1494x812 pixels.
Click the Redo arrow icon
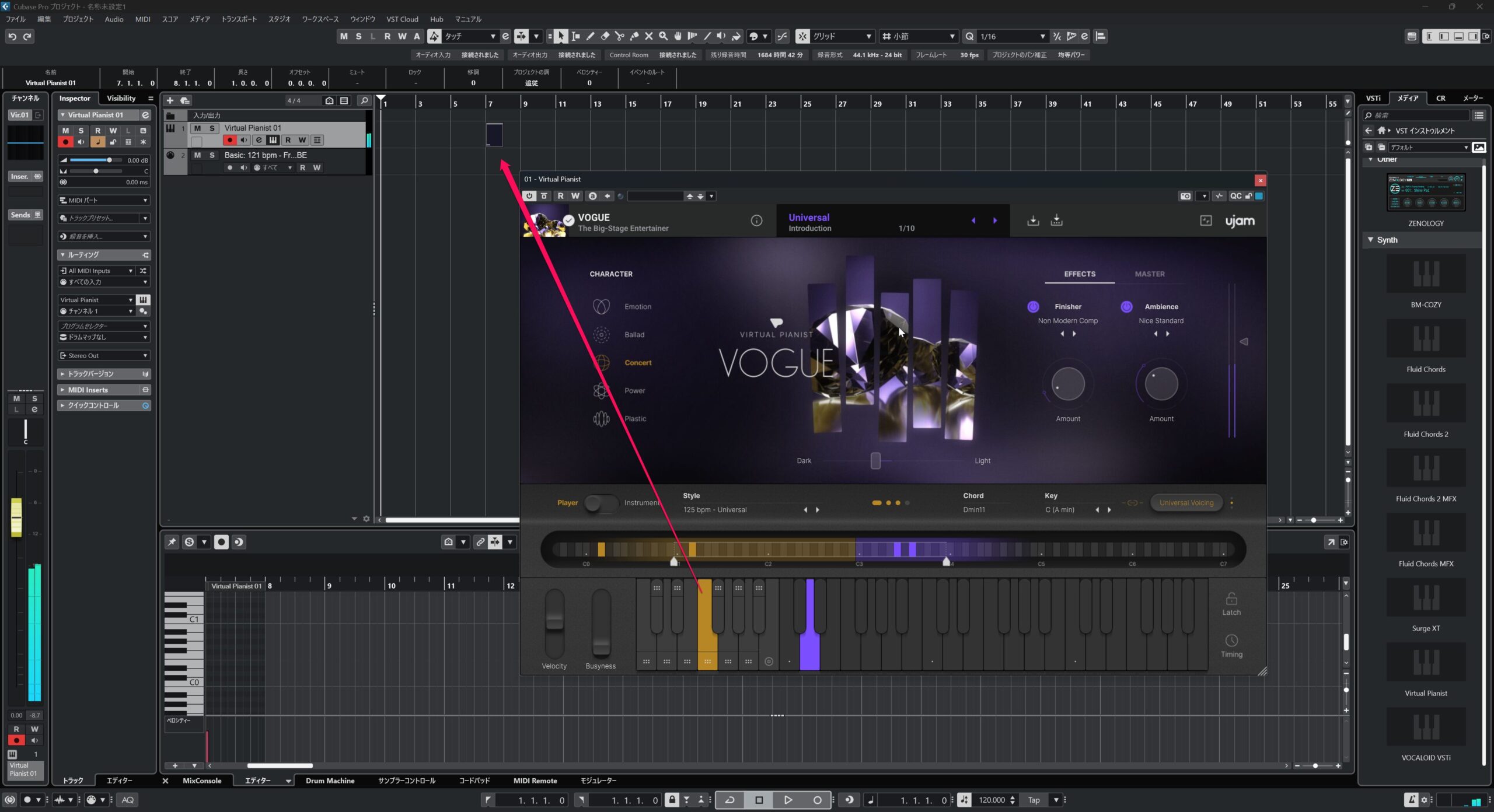[x=27, y=36]
